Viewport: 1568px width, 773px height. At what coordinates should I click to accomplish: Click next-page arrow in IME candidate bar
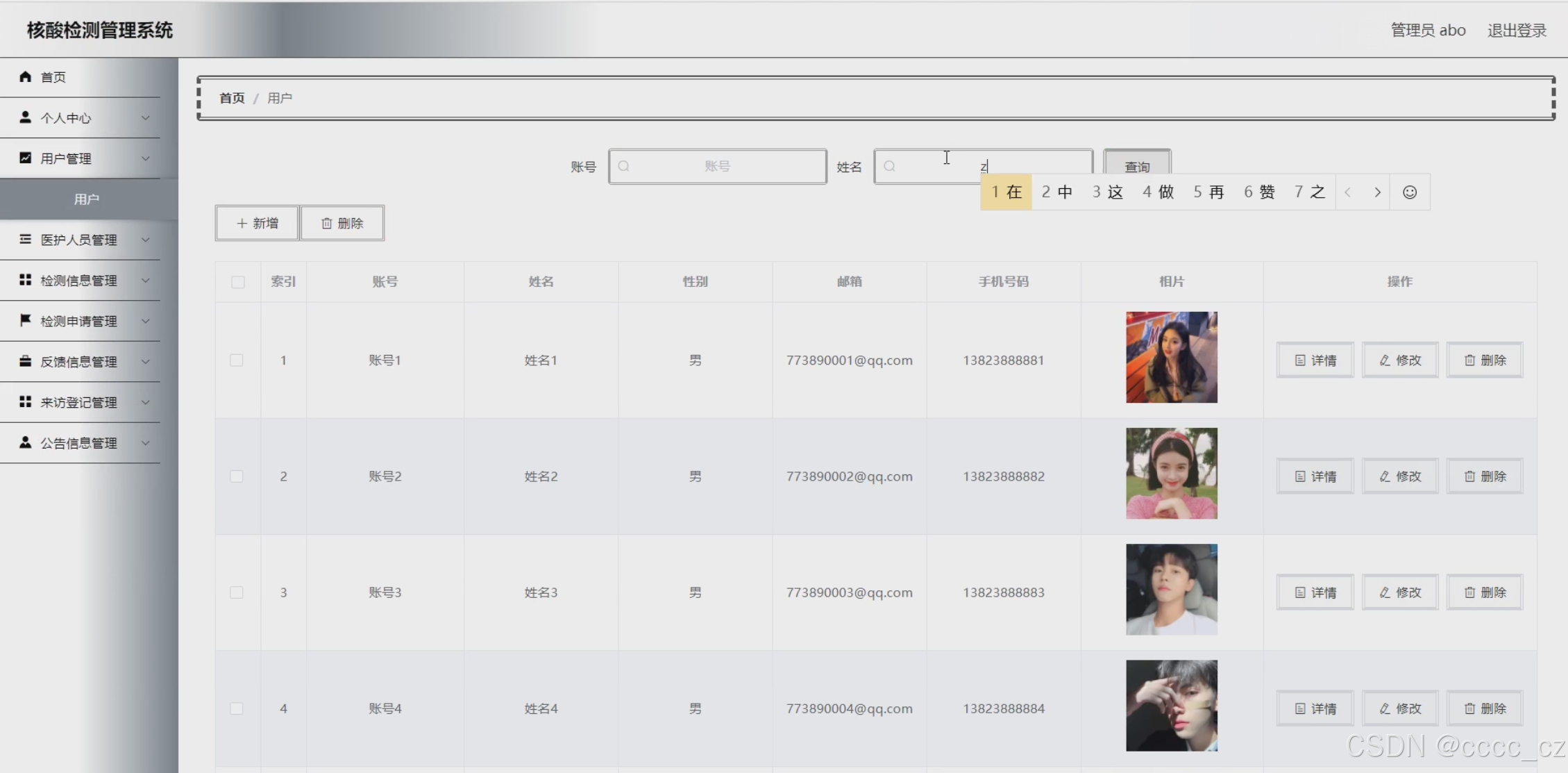click(1377, 192)
